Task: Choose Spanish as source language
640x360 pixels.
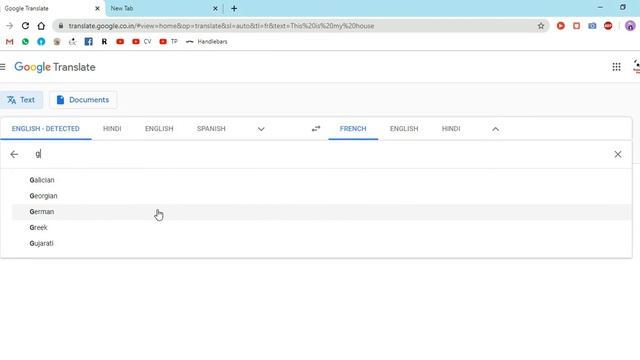Action: point(211,129)
